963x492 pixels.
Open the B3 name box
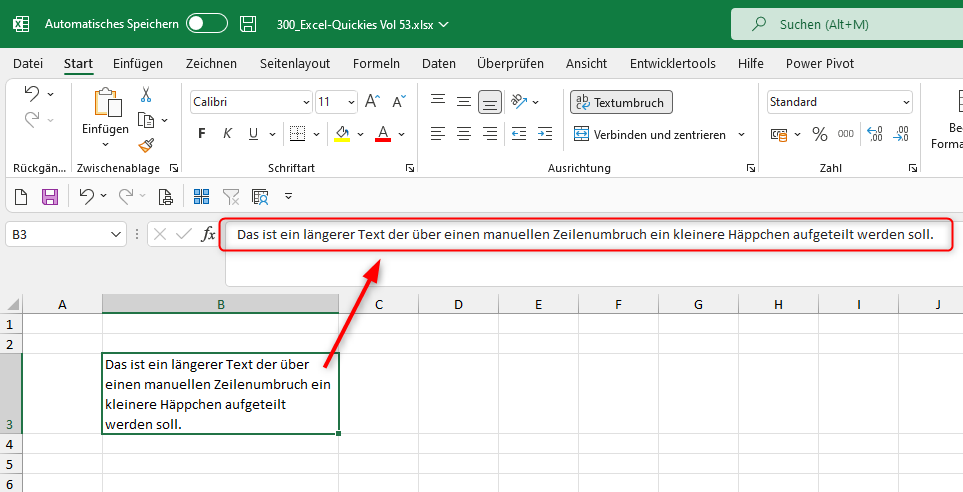66,234
